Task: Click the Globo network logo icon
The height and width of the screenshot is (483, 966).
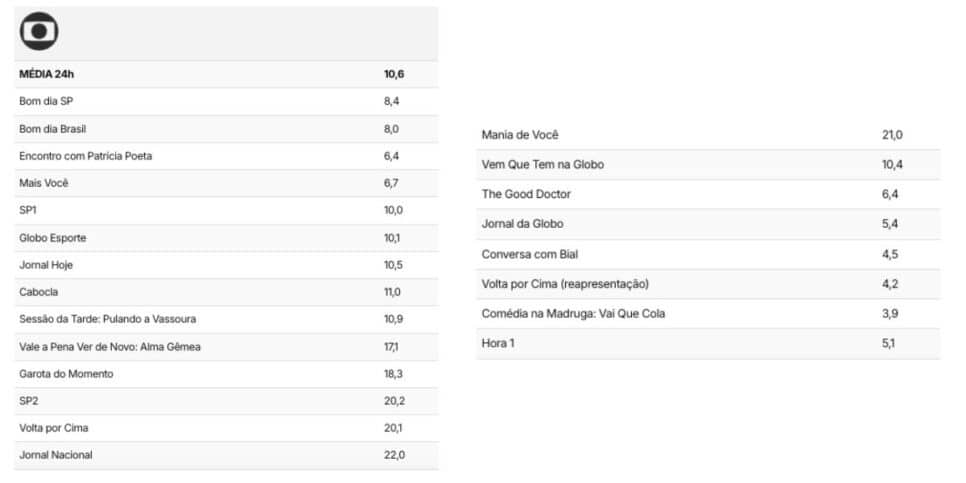Action: pos(39,31)
